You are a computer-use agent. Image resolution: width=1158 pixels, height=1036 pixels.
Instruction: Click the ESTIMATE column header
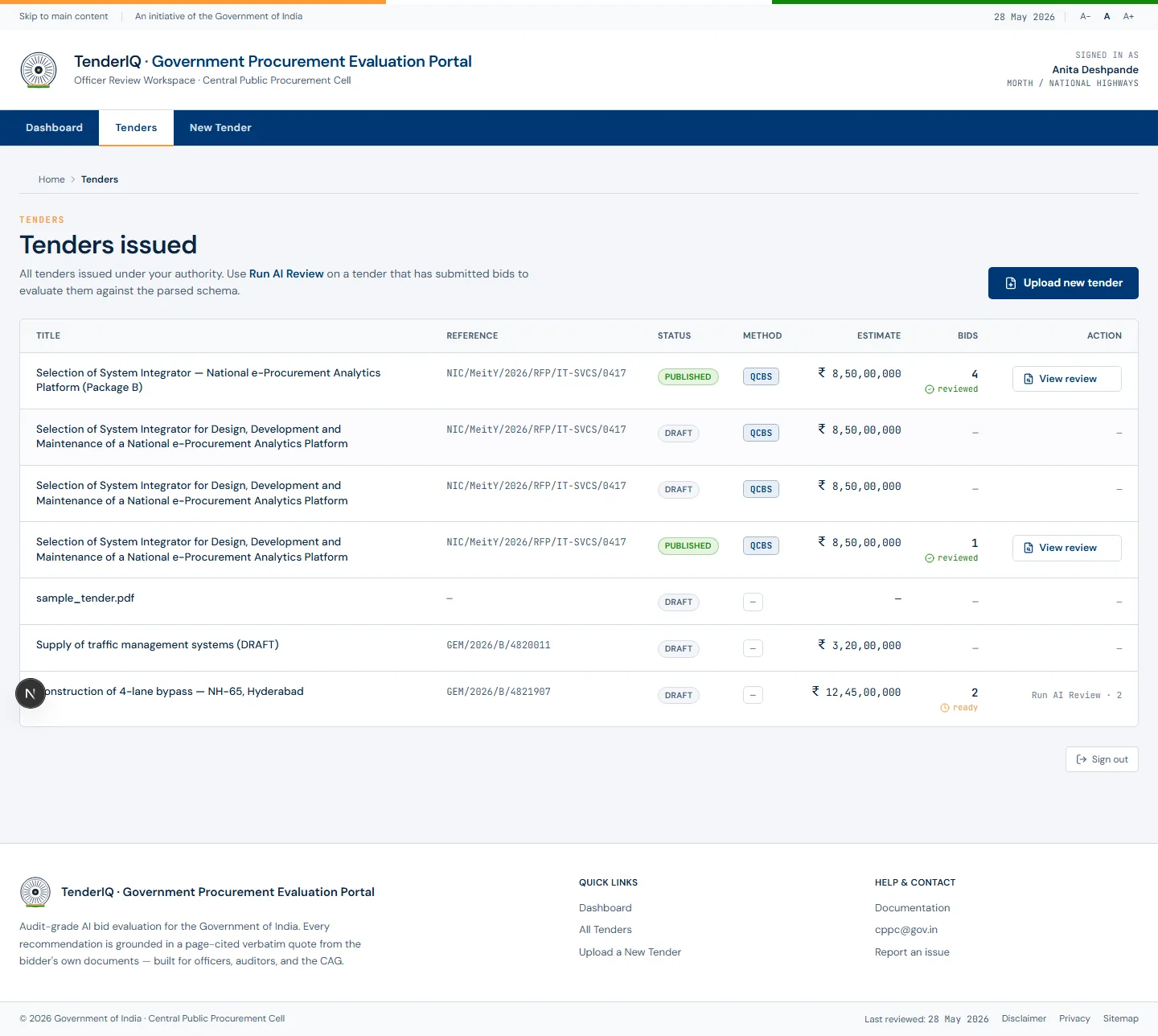879,335
